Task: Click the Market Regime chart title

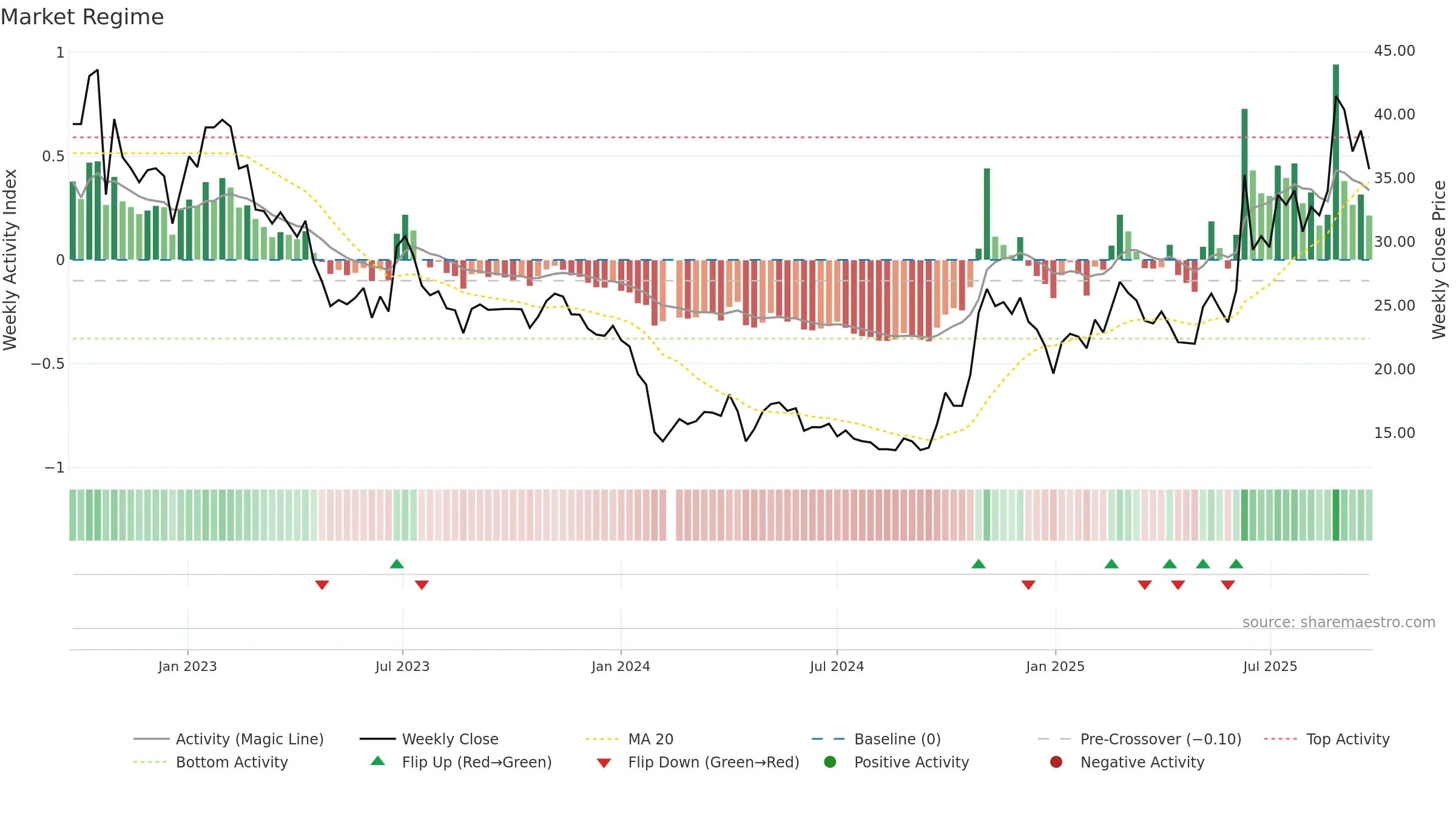Action: [x=82, y=17]
